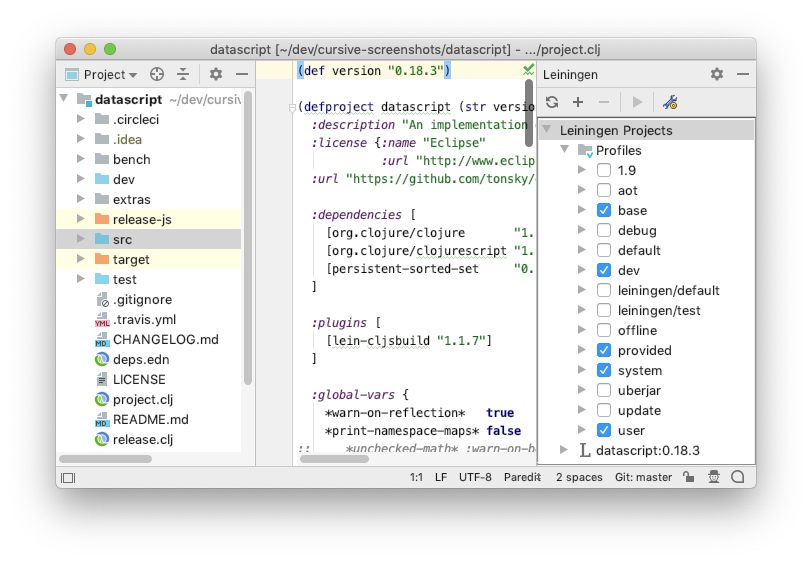Screen dimensions: 812x562
Task: Uncheck the provided profile
Action: 604,351
